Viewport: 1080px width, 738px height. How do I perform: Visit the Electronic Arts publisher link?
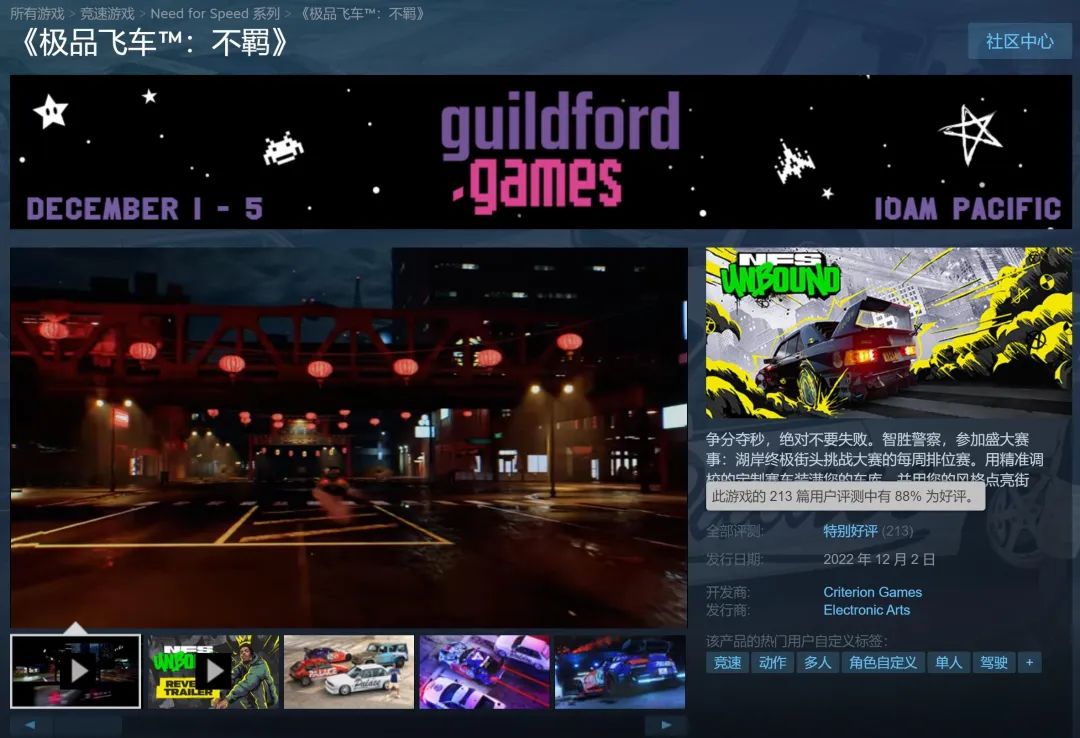point(866,609)
